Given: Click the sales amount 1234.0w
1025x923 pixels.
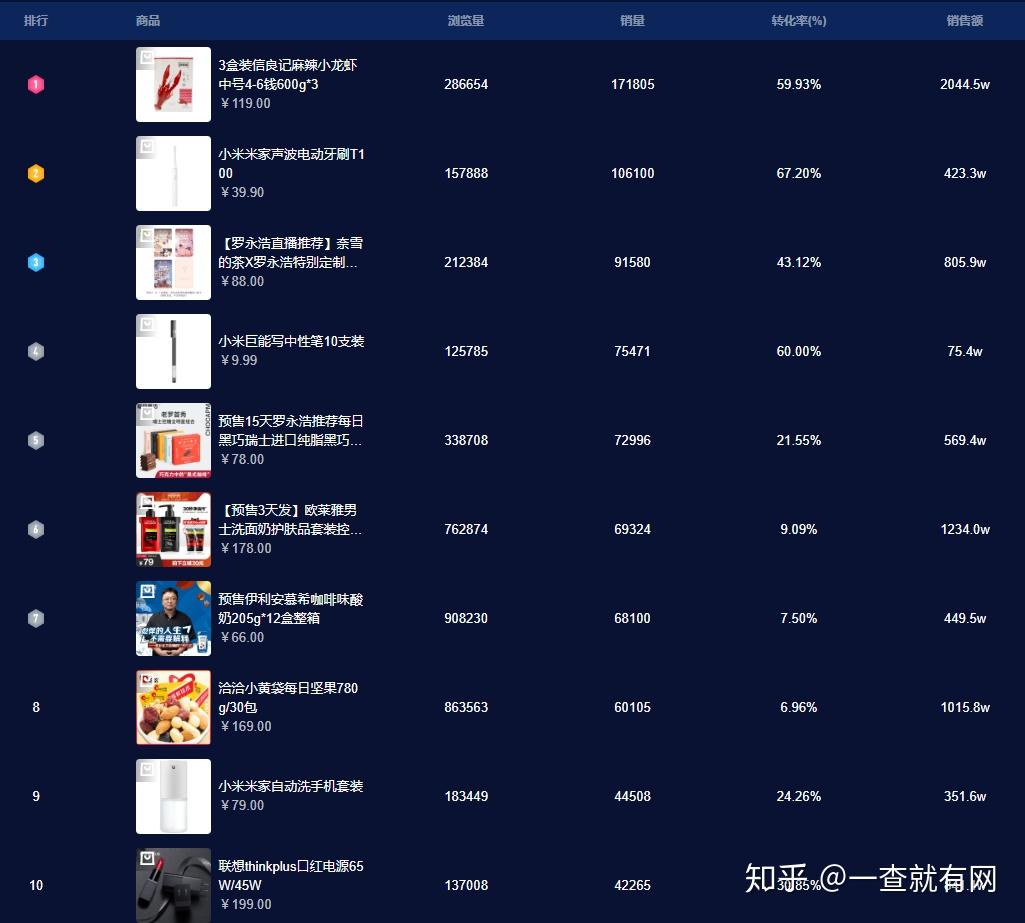Looking at the screenshot, I should 965,529.
